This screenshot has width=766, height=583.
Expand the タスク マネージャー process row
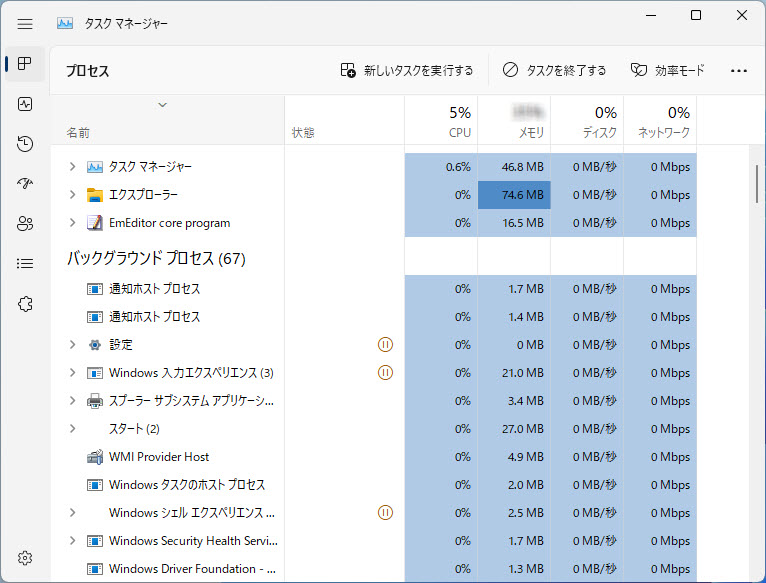click(72, 167)
